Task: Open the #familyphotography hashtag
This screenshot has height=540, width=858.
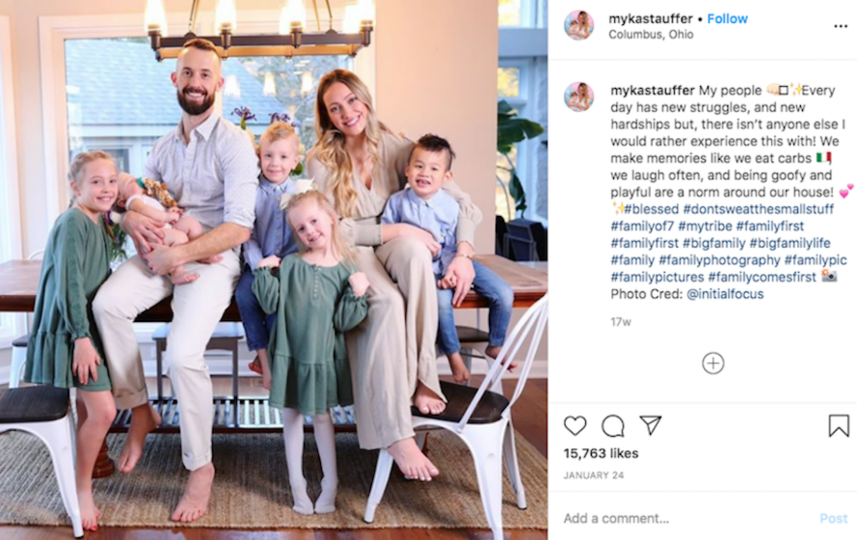Action: 720,260
